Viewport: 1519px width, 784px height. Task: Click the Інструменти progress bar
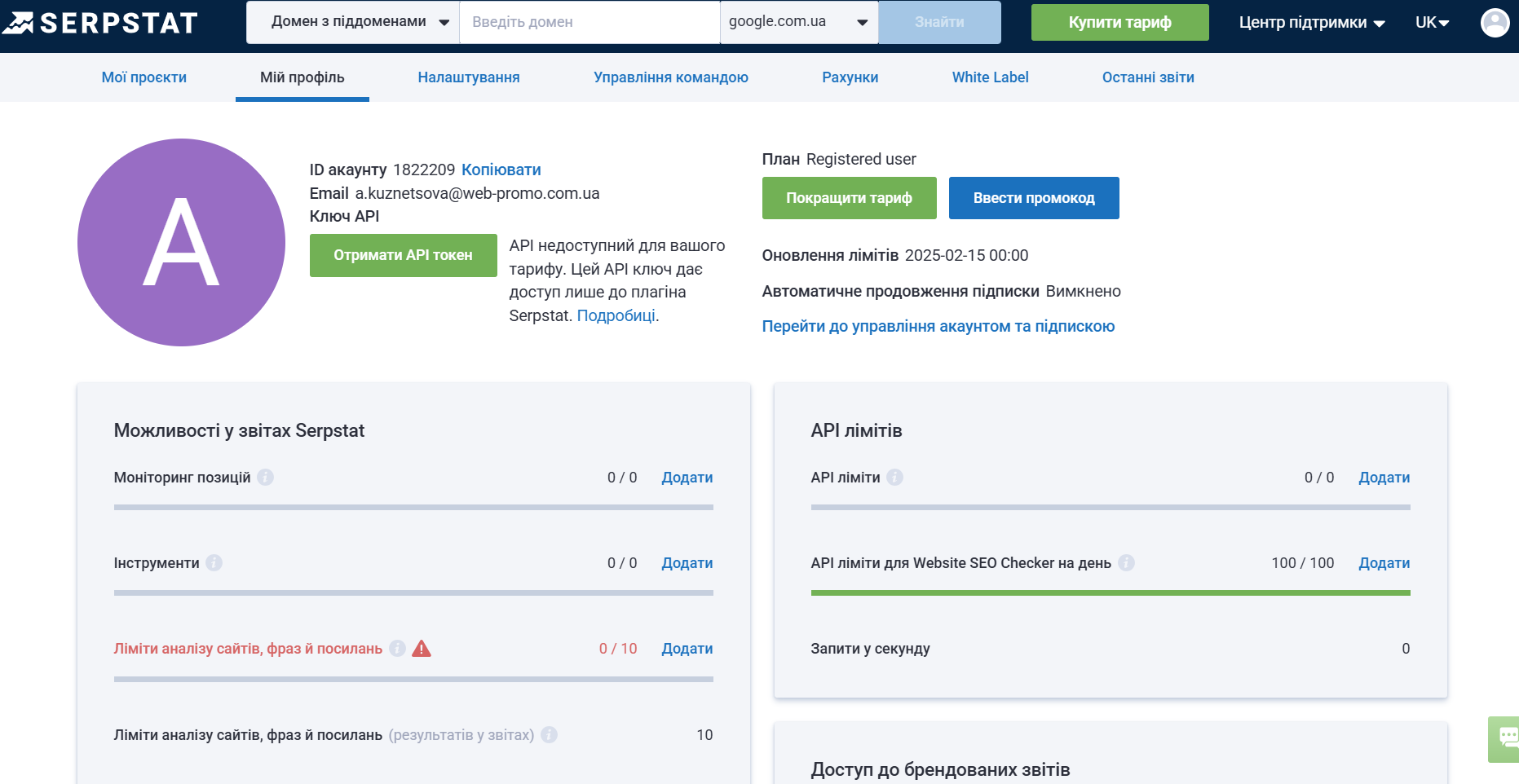coord(413,592)
